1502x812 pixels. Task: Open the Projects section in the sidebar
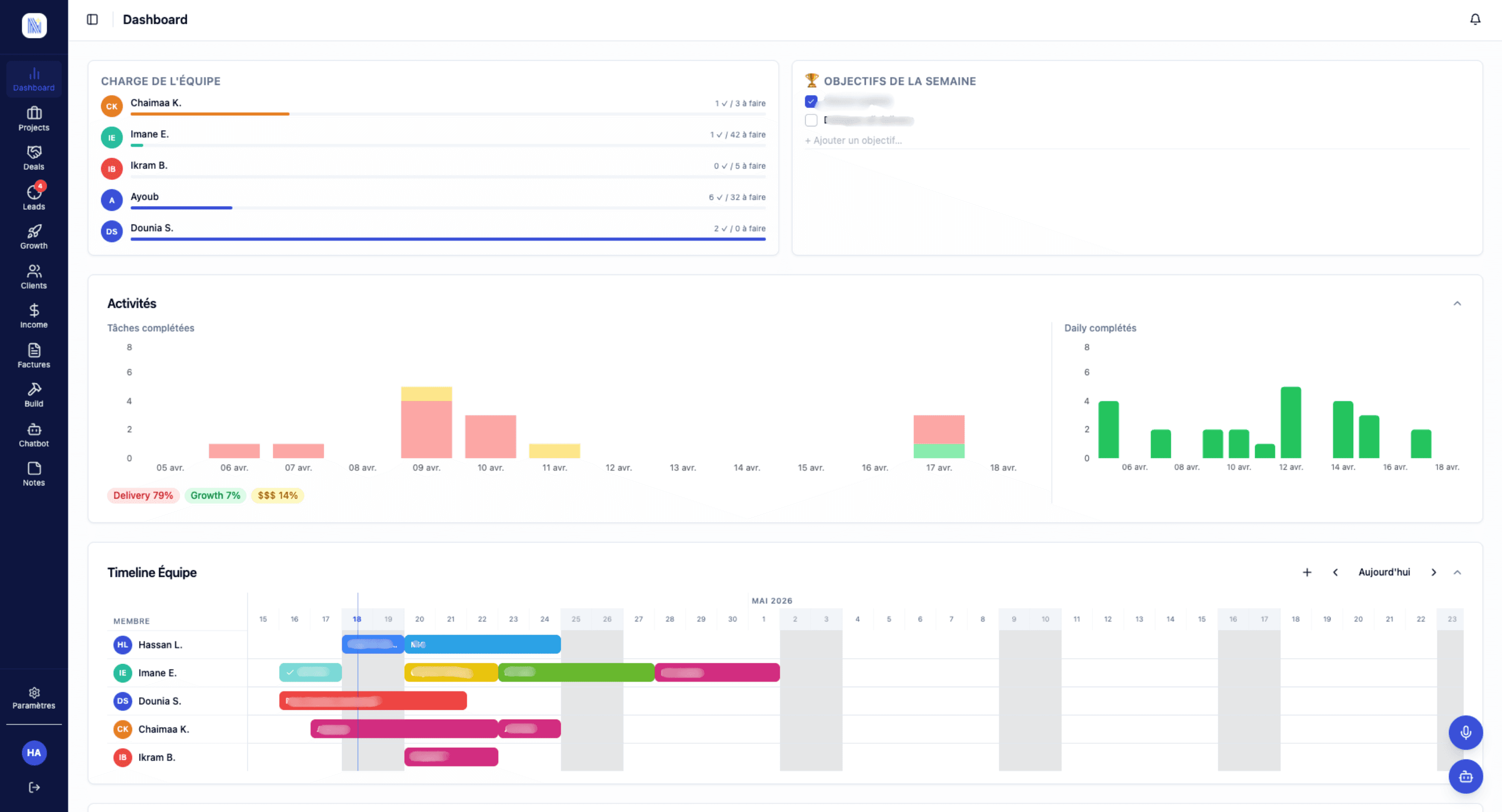coord(33,118)
